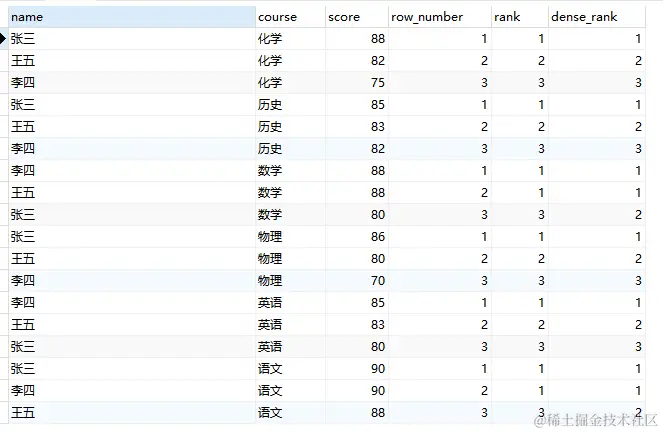663x433 pixels.
Task: Click the row_number column header
Action: pos(439,17)
